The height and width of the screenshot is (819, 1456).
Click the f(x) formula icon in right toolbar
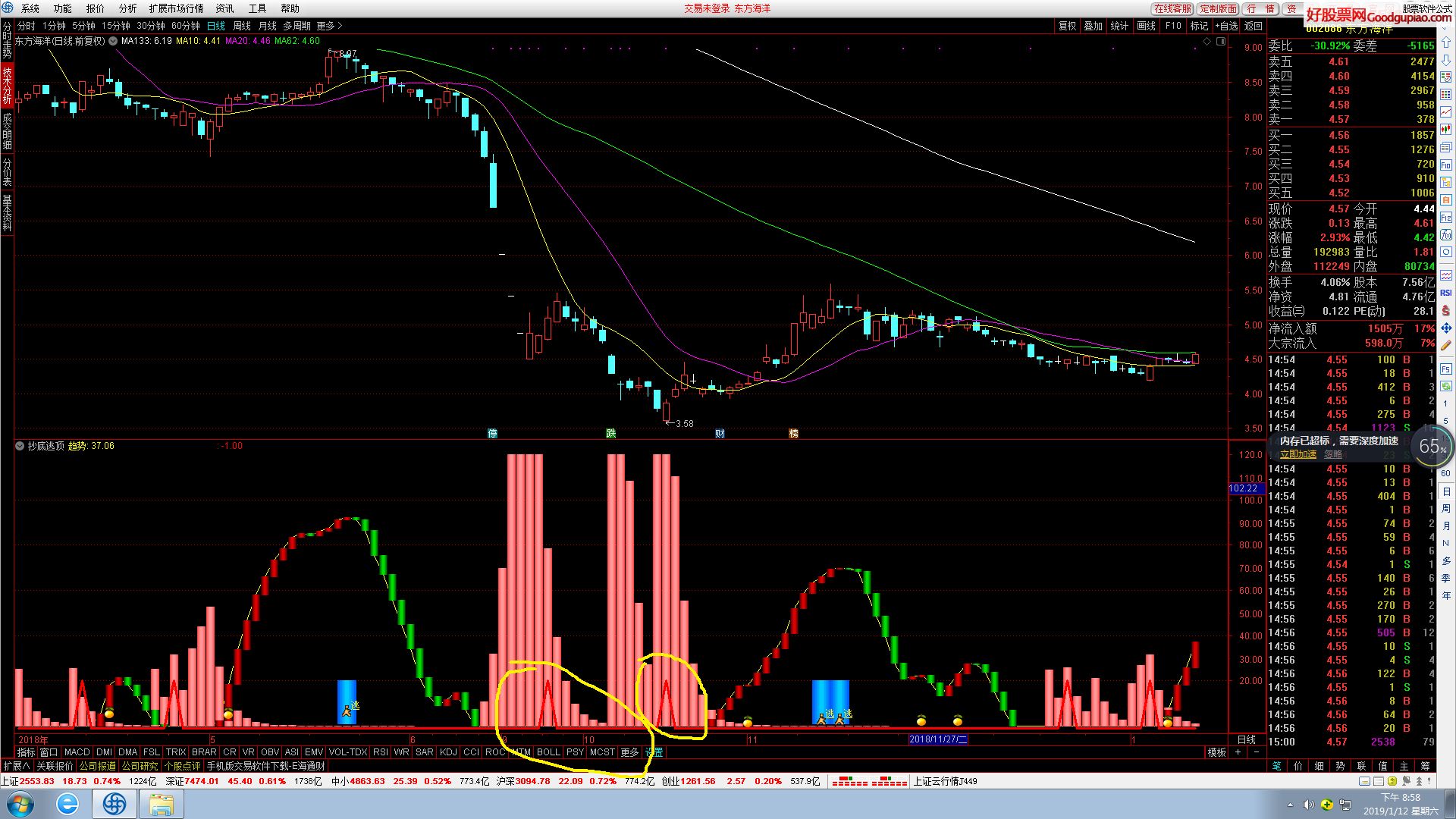pyautogui.click(x=1446, y=234)
